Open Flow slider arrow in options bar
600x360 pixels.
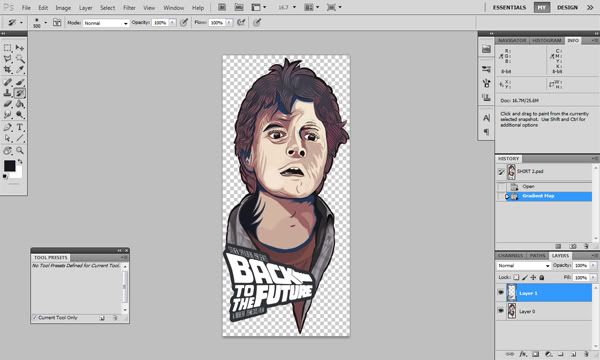click(228, 23)
